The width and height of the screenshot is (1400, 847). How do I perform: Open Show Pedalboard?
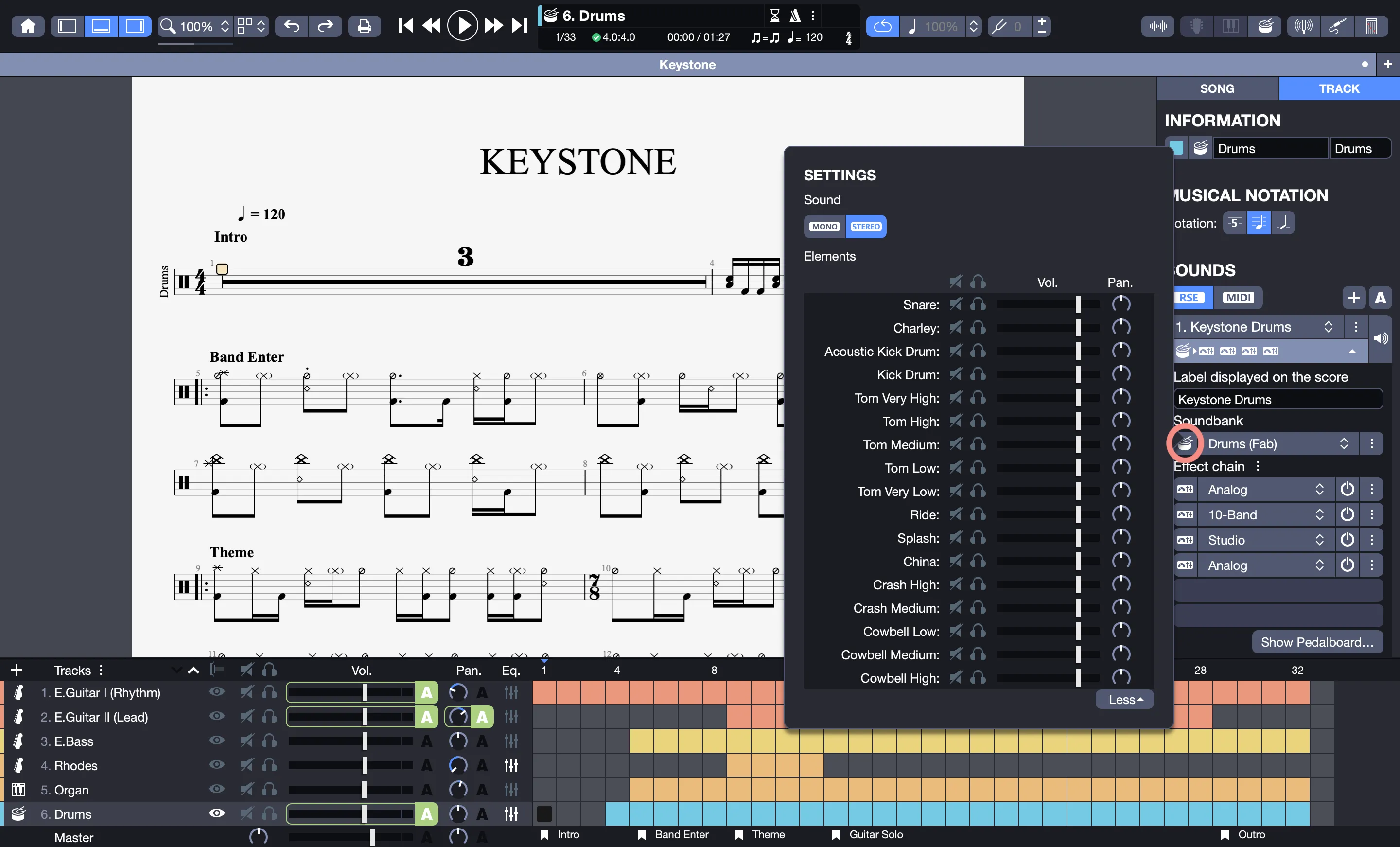[x=1317, y=642]
